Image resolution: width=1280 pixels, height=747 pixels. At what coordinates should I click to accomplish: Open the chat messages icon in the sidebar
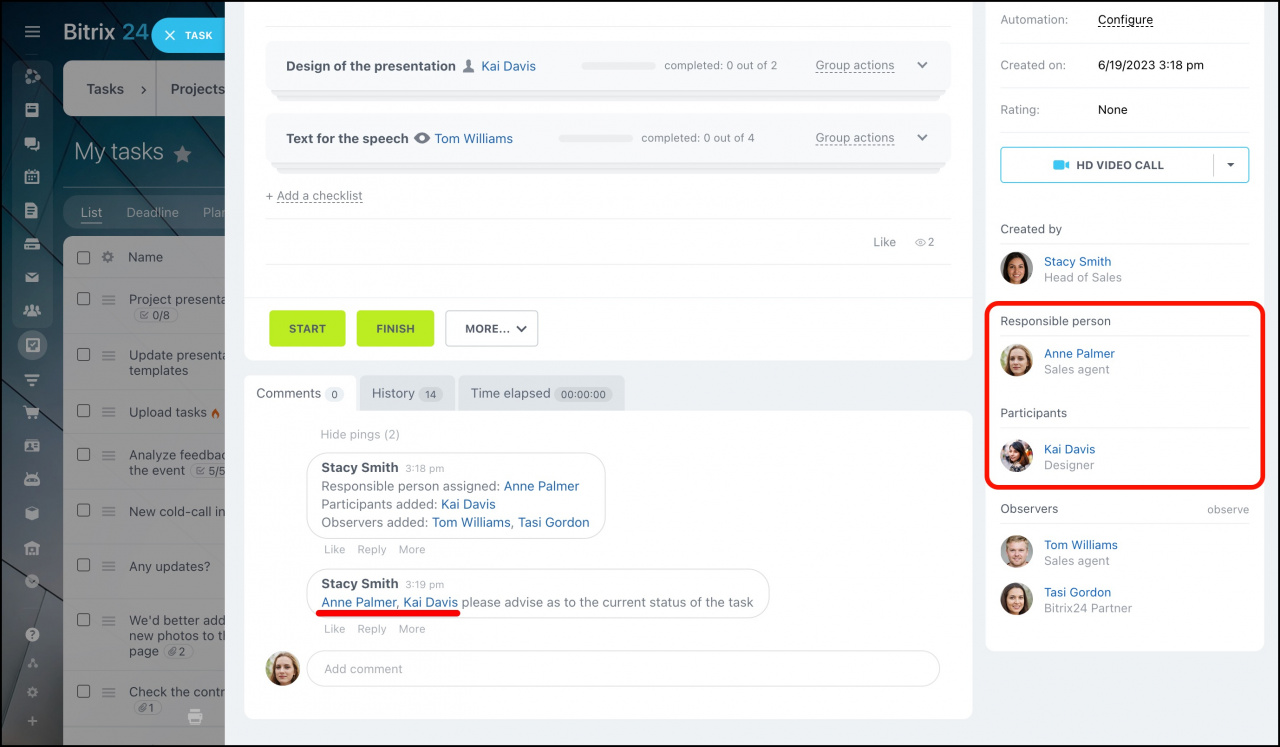(x=32, y=144)
